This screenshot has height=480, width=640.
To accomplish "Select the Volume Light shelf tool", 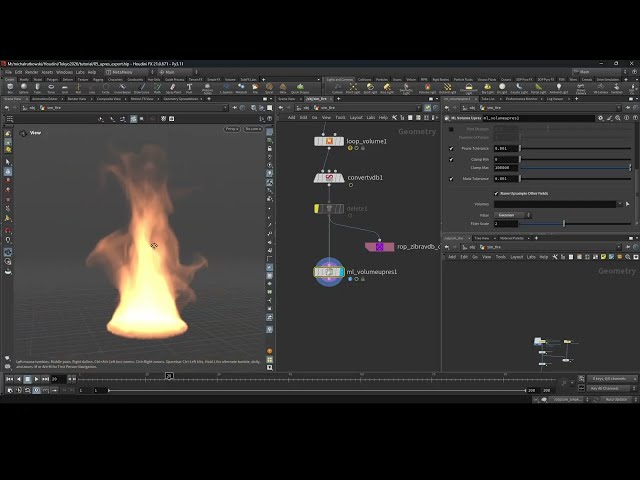I will click(x=427, y=87).
